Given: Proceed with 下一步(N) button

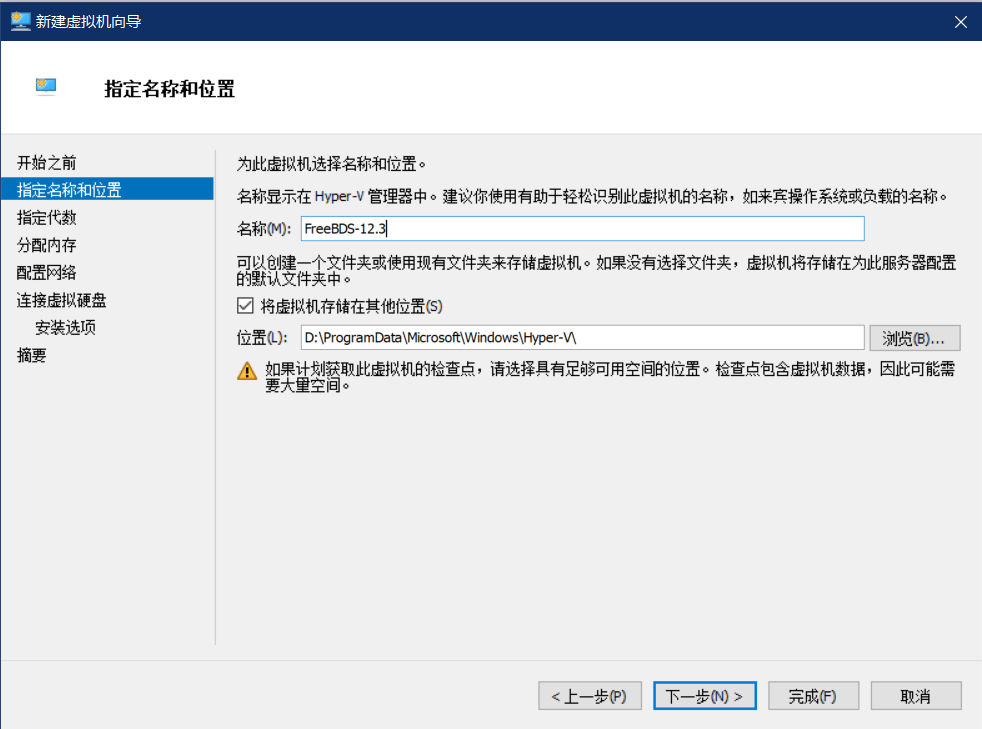Looking at the screenshot, I should pyautogui.click(x=705, y=696).
